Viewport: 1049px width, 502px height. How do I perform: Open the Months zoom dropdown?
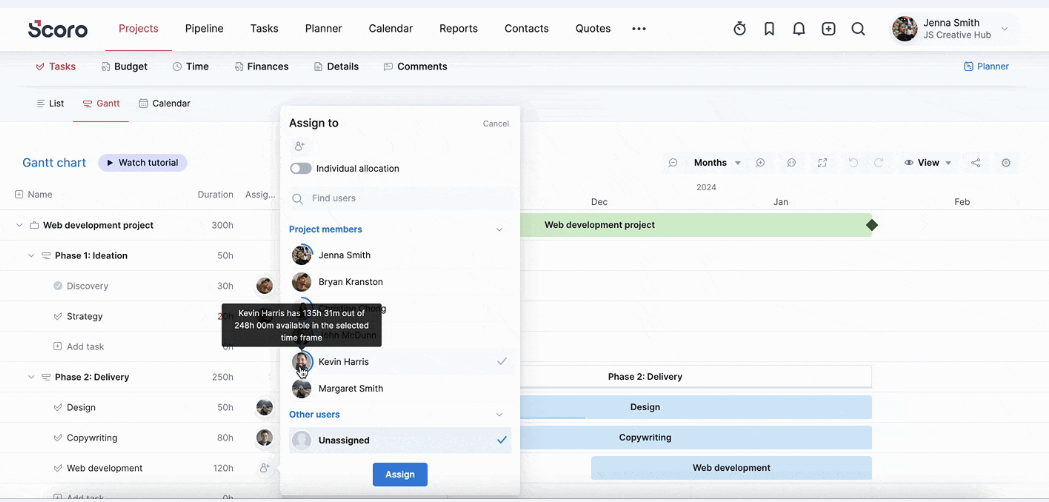point(717,163)
